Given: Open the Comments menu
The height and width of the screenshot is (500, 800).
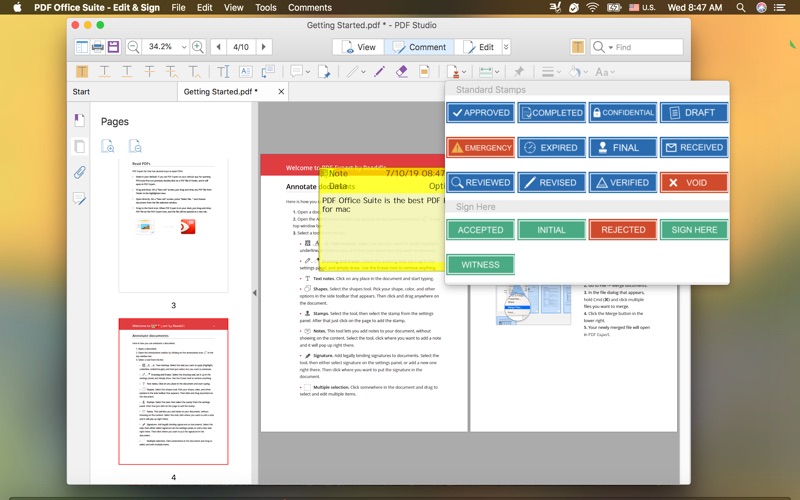Looking at the screenshot, I should (x=310, y=7).
